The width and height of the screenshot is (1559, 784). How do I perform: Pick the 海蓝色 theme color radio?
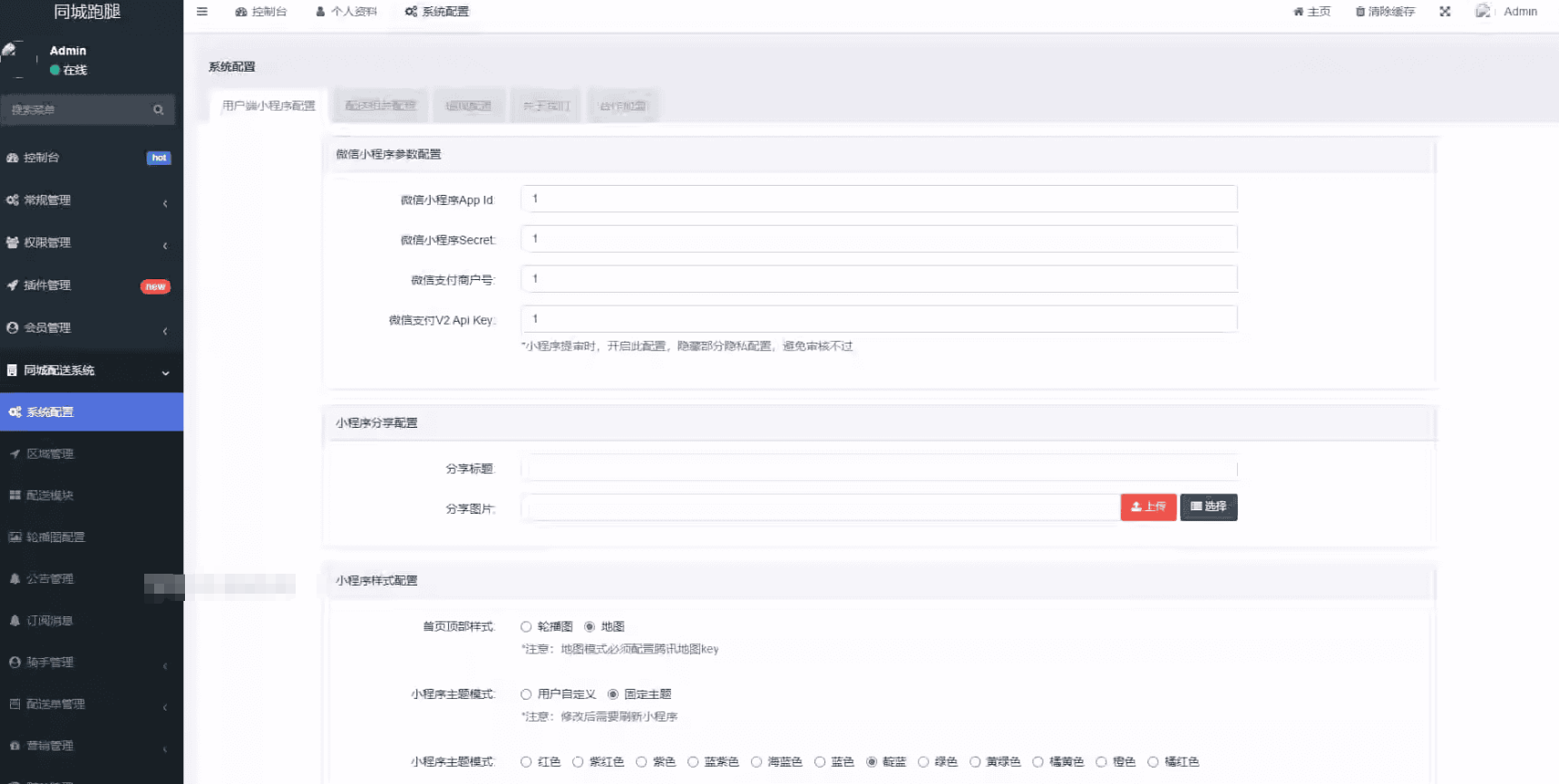(756, 762)
